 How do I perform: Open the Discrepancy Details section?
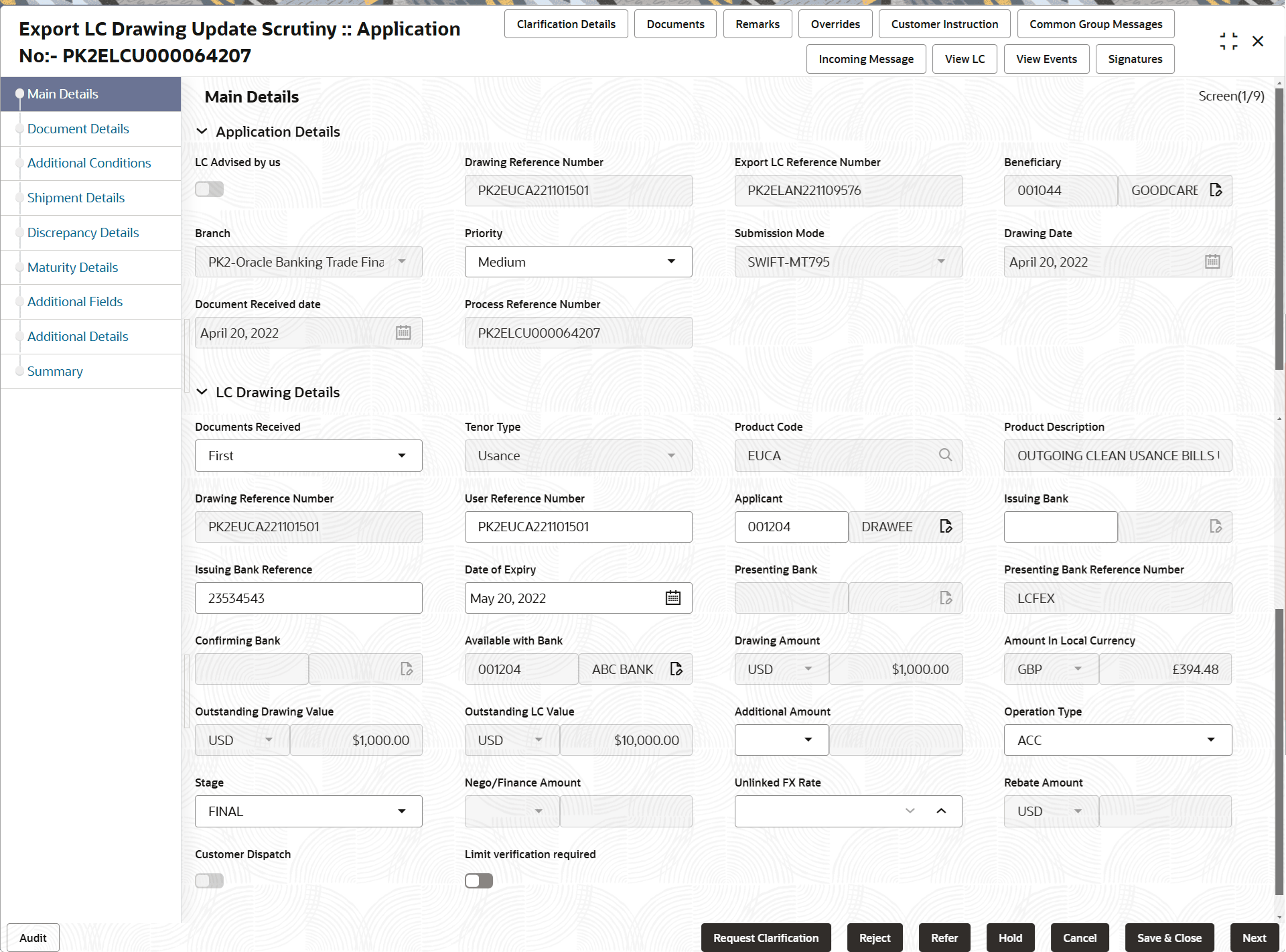coord(83,232)
